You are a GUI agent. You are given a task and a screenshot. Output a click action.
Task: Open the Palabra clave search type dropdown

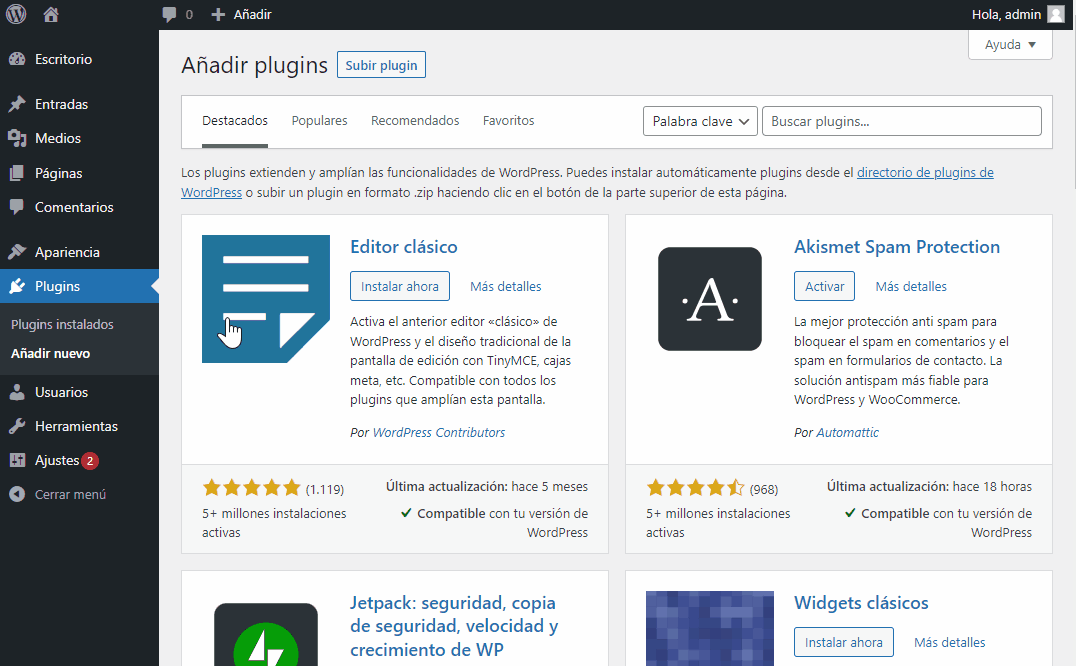point(700,121)
